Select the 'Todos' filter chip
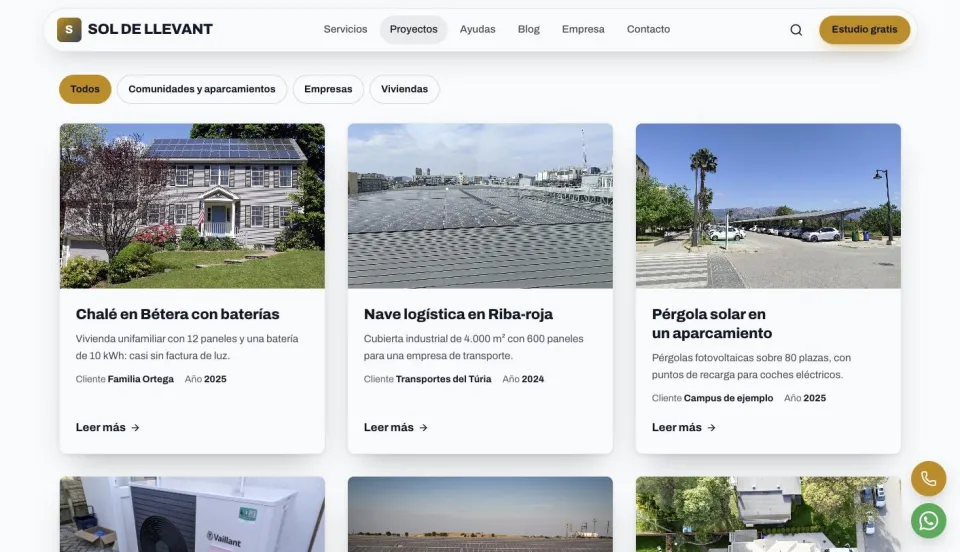The height and width of the screenshot is (552, 960). point(85,89)
